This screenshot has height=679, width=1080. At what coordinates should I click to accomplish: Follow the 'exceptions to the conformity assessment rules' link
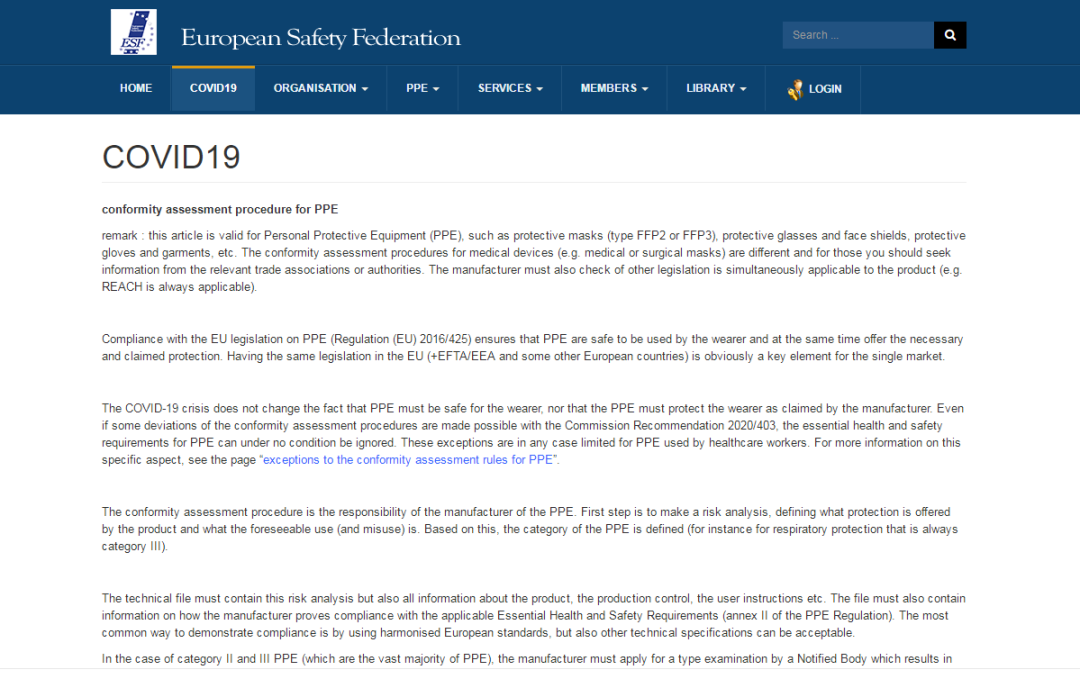point(409,460)
